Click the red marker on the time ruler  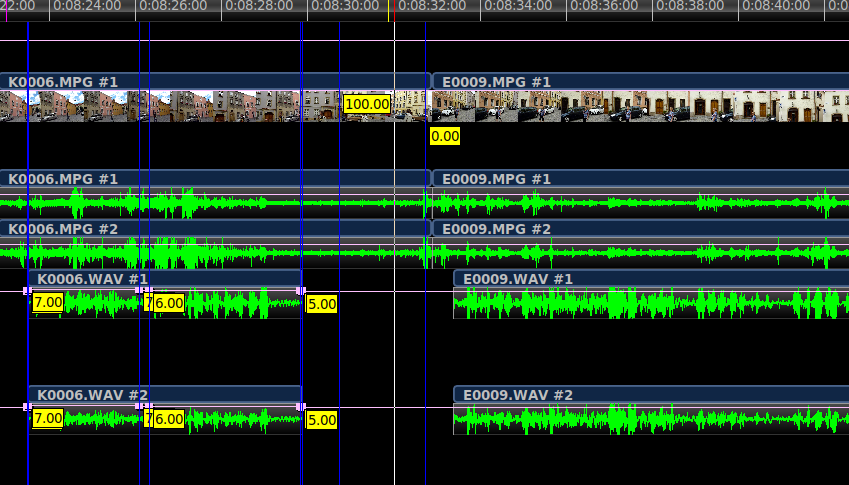coord(394,10)
